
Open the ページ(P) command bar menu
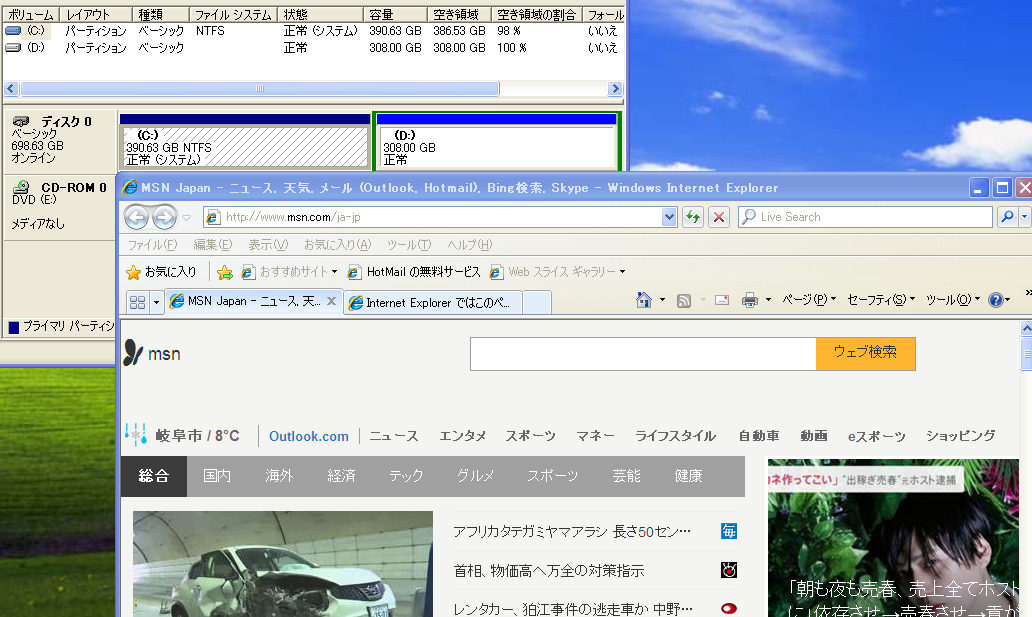809,300
